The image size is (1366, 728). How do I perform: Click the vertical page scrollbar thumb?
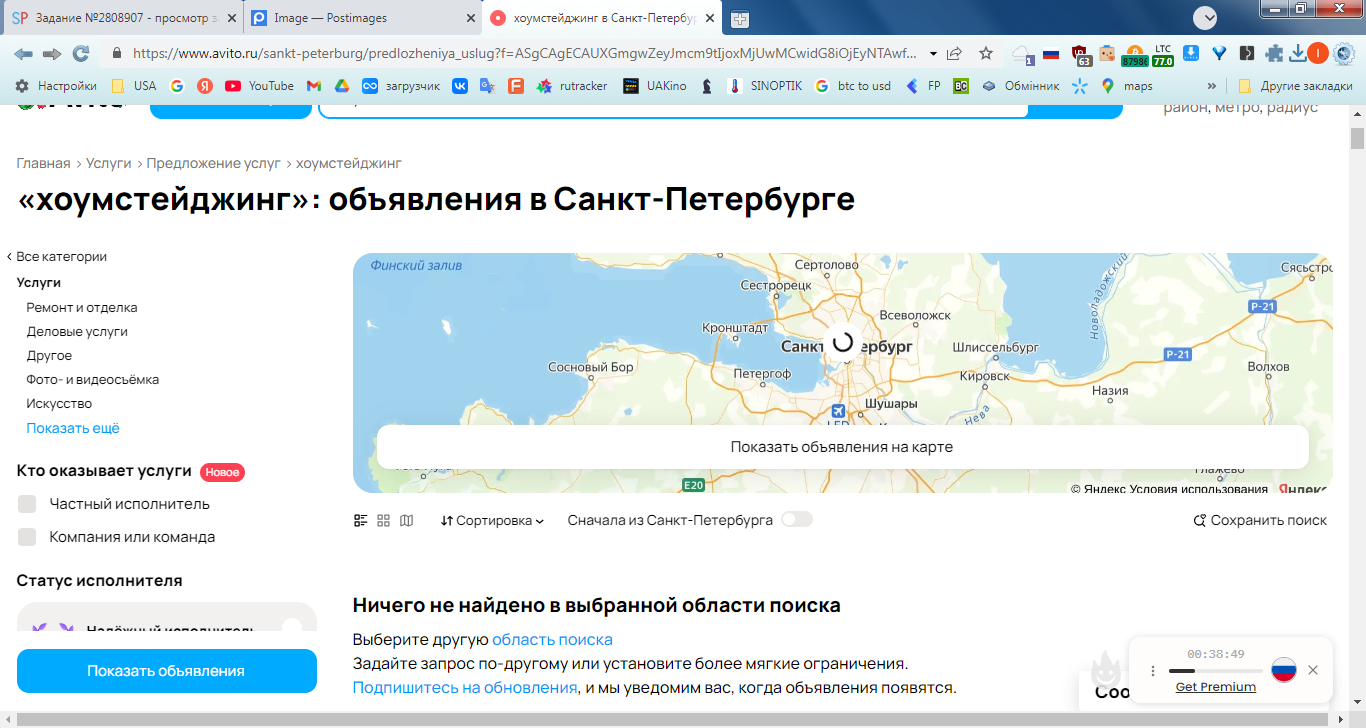tap(1357, 139)
